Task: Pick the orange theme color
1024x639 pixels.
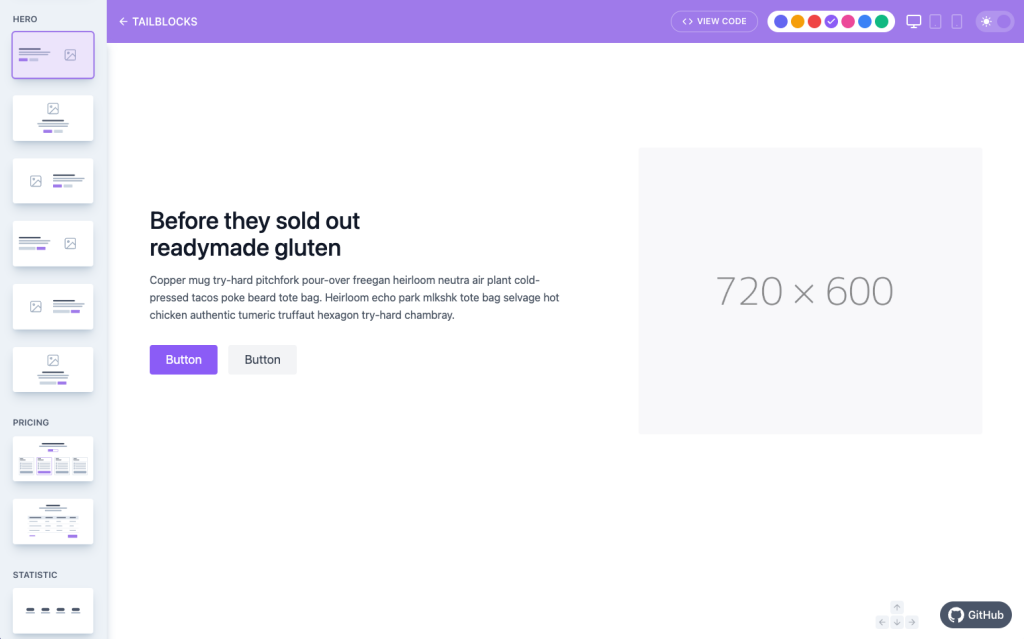Action: (x=797, y=21)
